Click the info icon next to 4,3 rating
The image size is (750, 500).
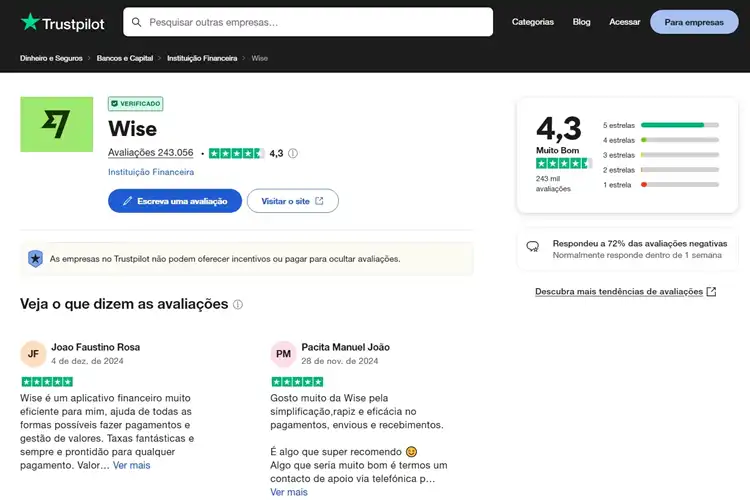coord(293,153)
